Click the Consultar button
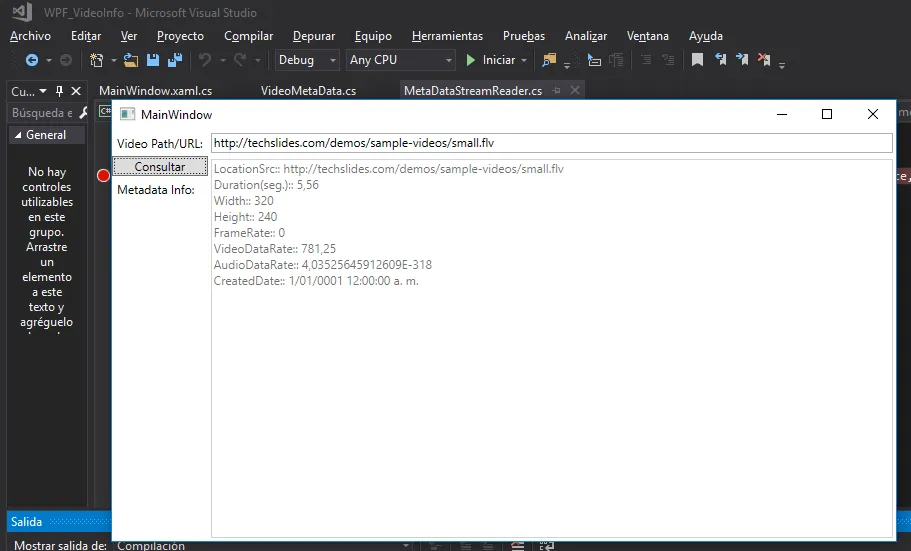The width and height of the screenshot is (911, 551). pos(160,166)
